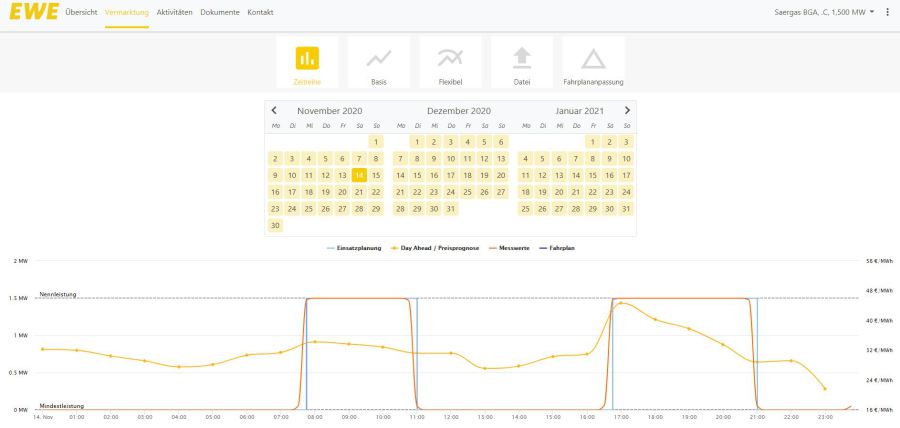This screenshot has height=428, width=900.
Task: Open the Basis line chart icon
Action: click(379, 58)
